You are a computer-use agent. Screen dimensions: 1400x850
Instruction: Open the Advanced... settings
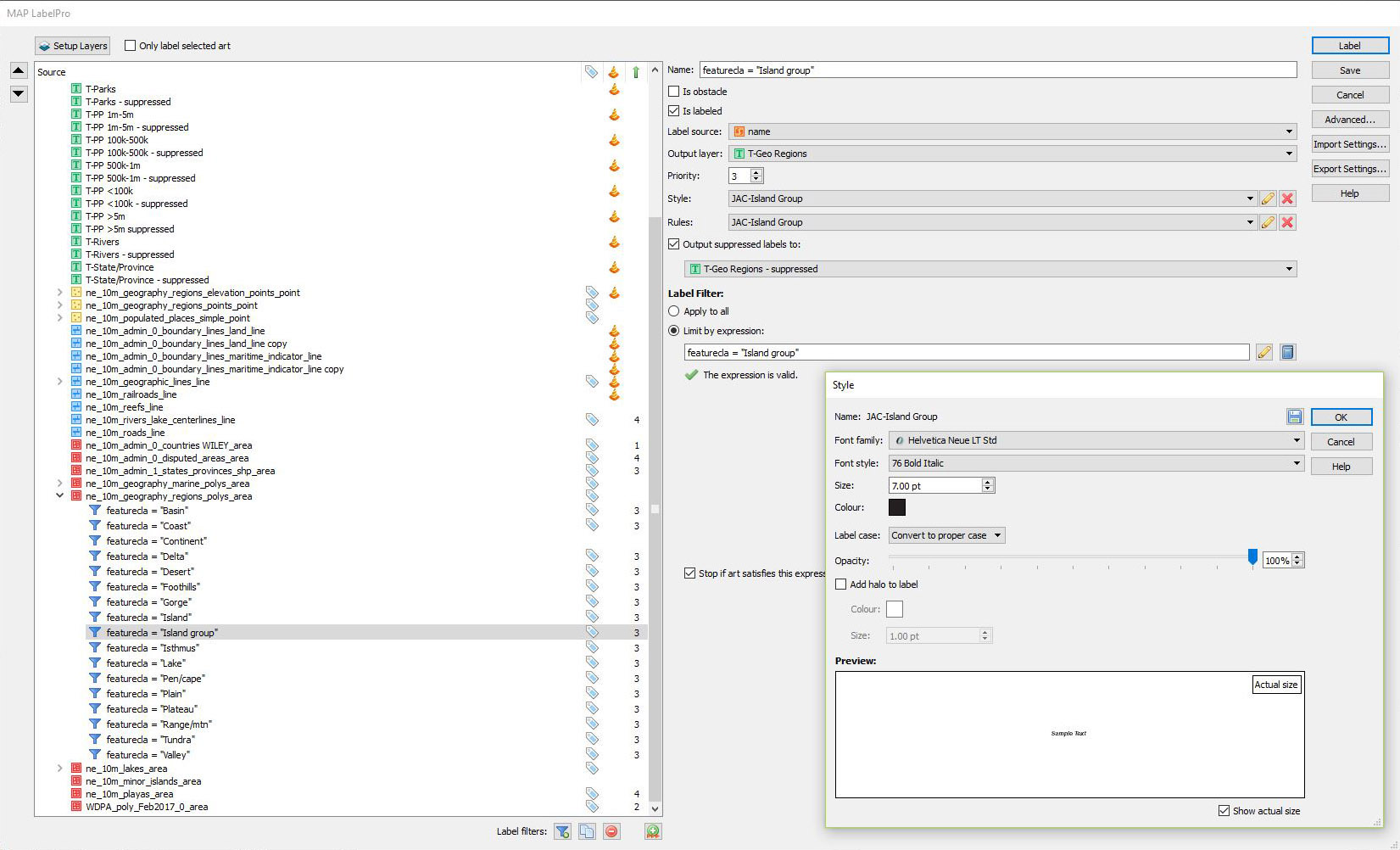[1350, 120]
